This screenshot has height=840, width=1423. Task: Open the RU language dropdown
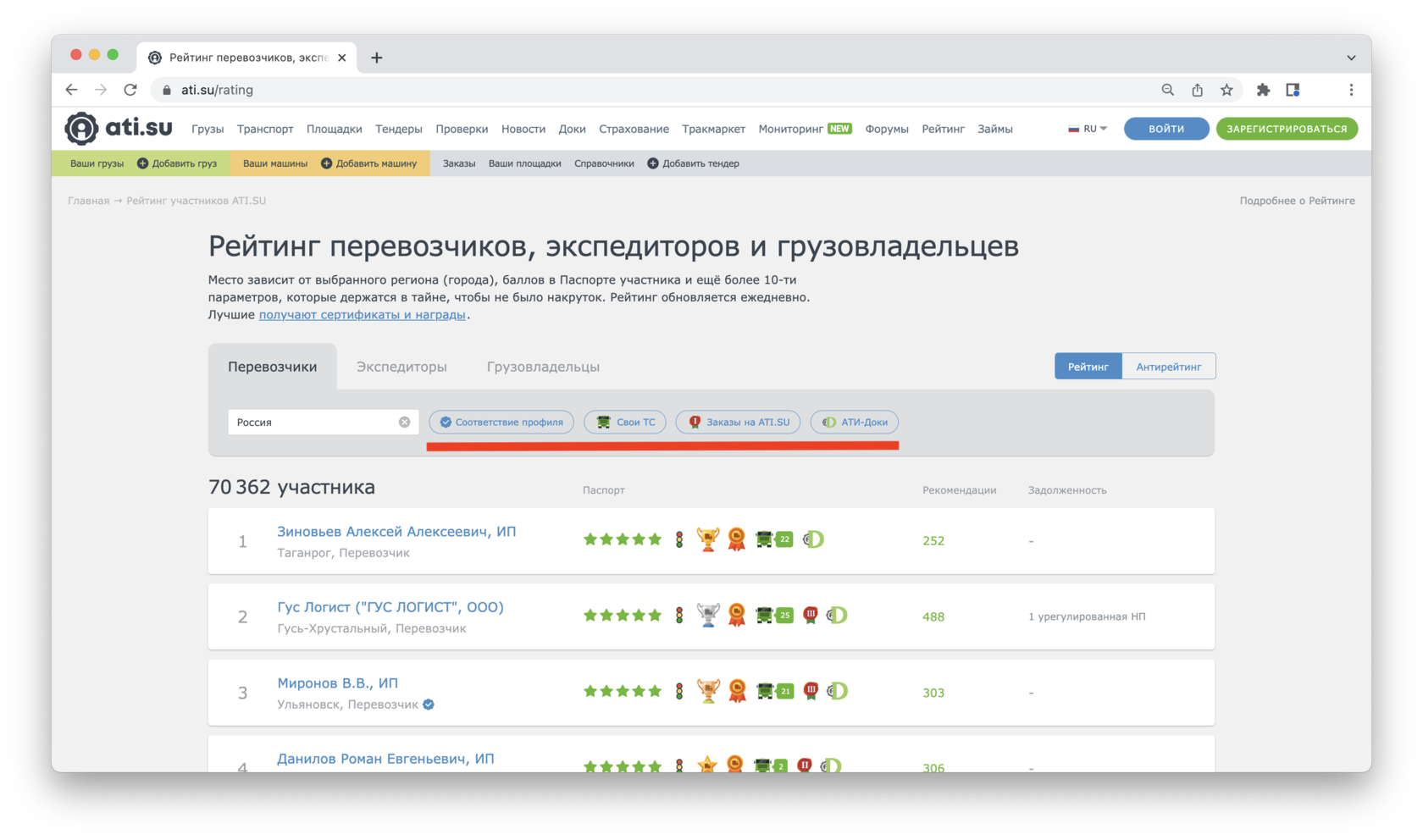(x=1088, y=129)
